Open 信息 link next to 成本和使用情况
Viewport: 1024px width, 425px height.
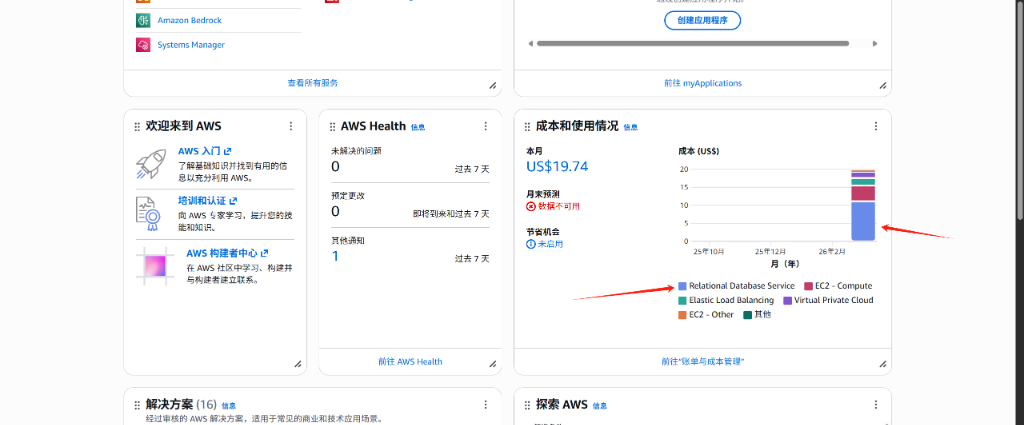coord(630,127)
